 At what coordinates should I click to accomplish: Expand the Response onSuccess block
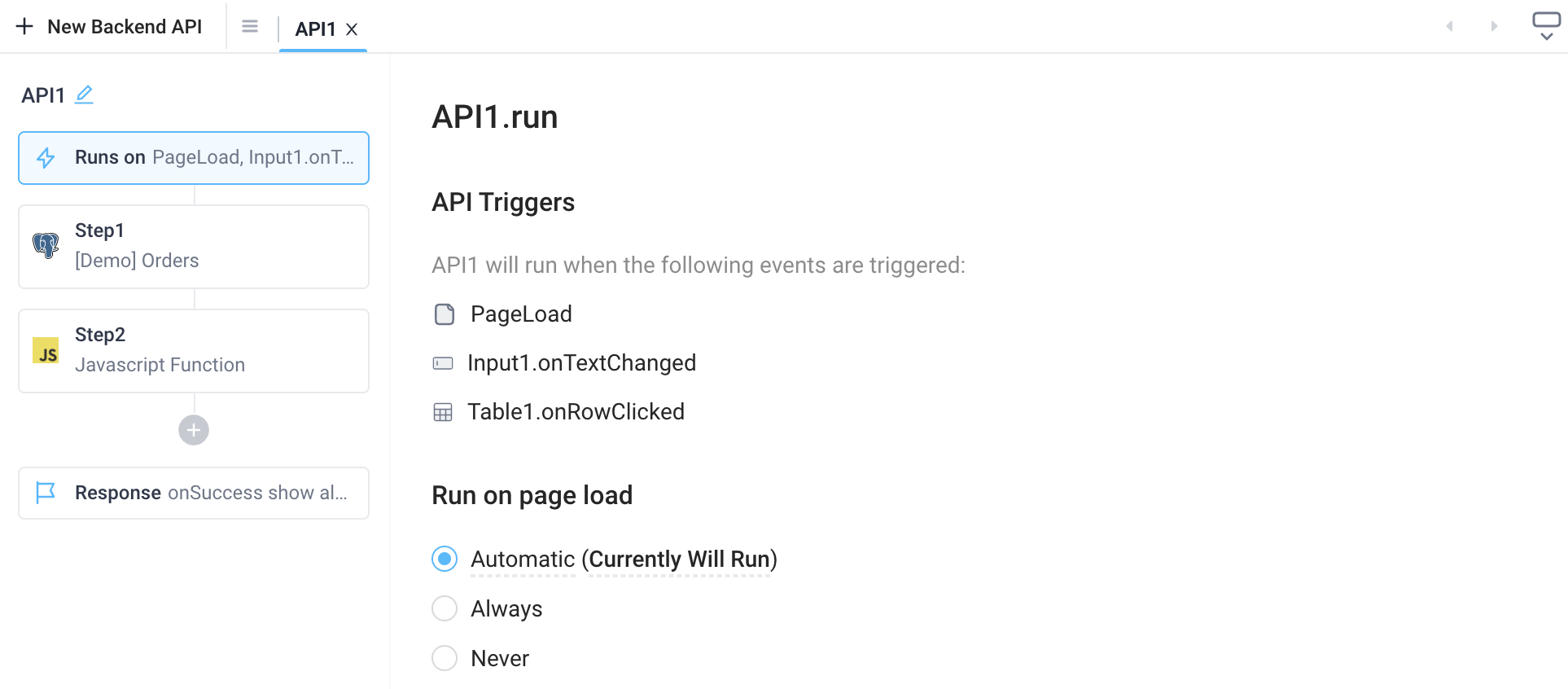pos(193,493)
